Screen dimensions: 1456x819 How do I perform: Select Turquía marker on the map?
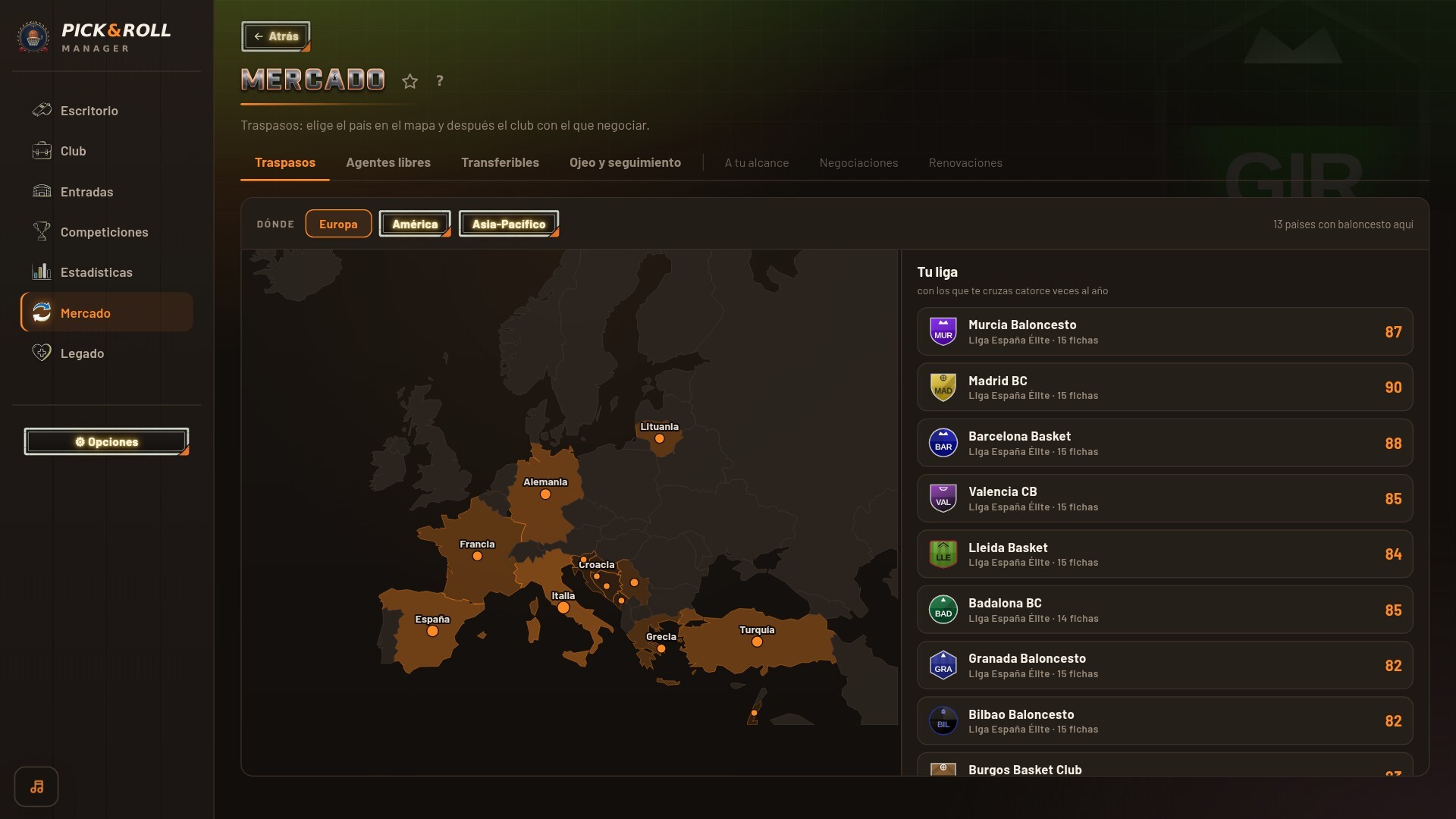coord(757,642)
